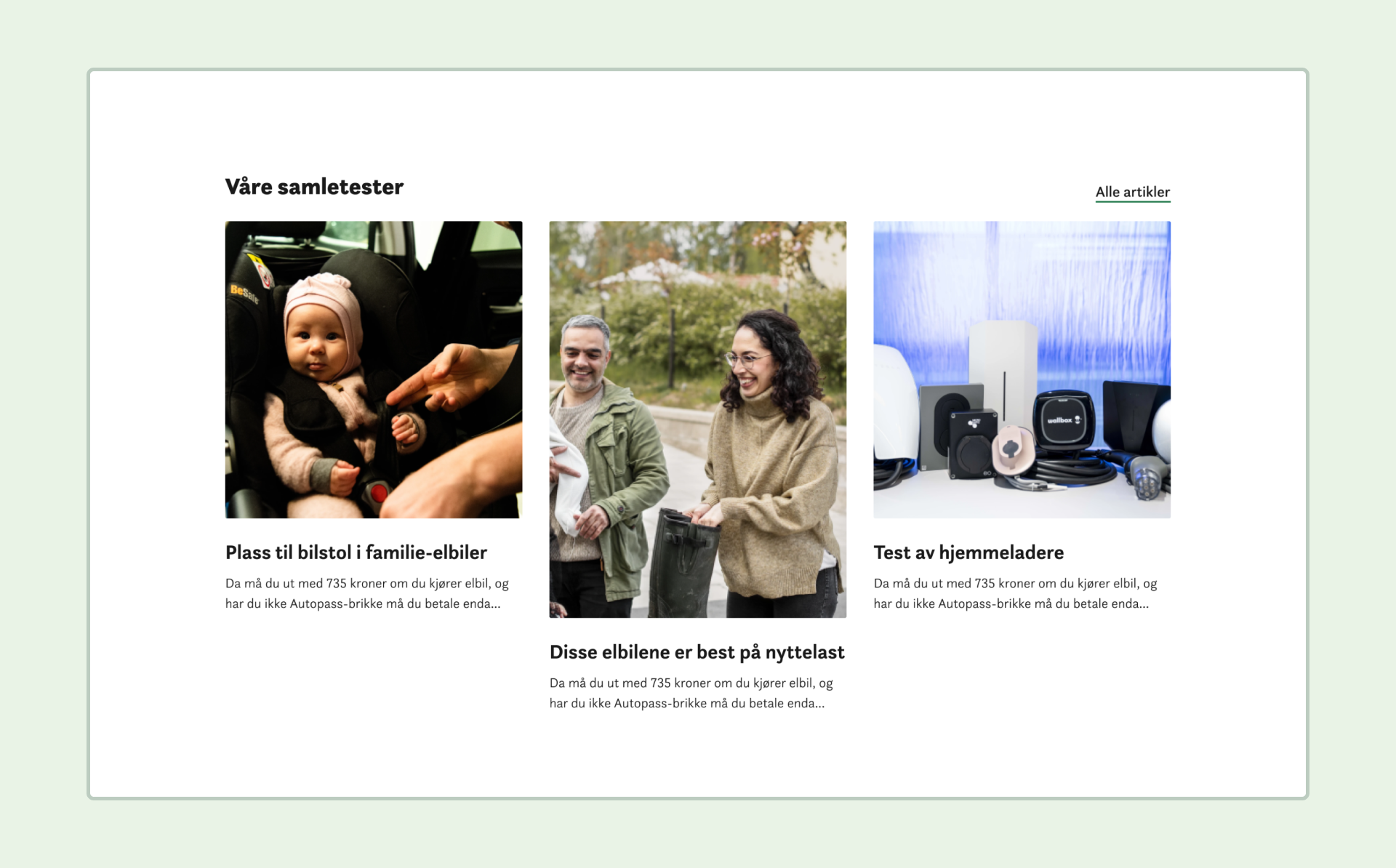The width and height of the screenshot is (1396, 868).
Task: Click the BeSafe logo on the car seat
Action: (x=244, y=293)
